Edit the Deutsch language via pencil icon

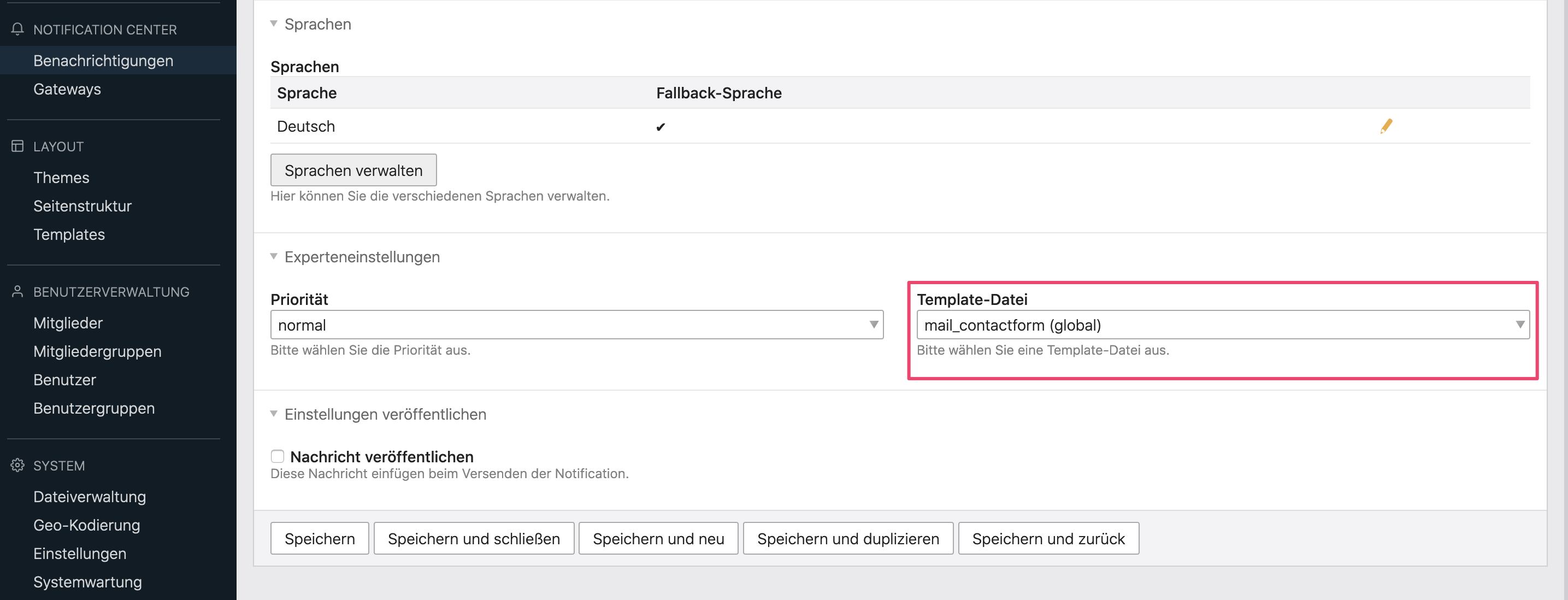pos(1386,126)
